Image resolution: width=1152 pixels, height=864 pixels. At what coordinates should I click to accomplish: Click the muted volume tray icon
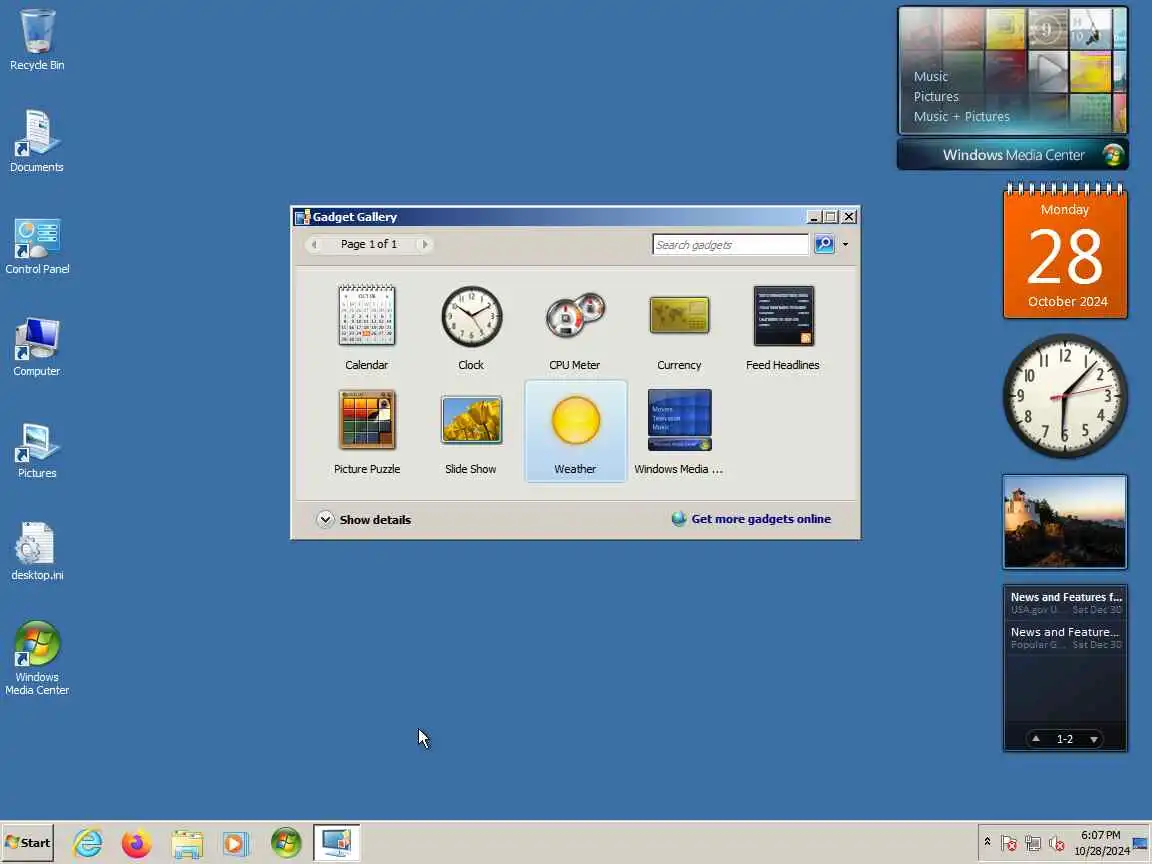click(1057, 843)
